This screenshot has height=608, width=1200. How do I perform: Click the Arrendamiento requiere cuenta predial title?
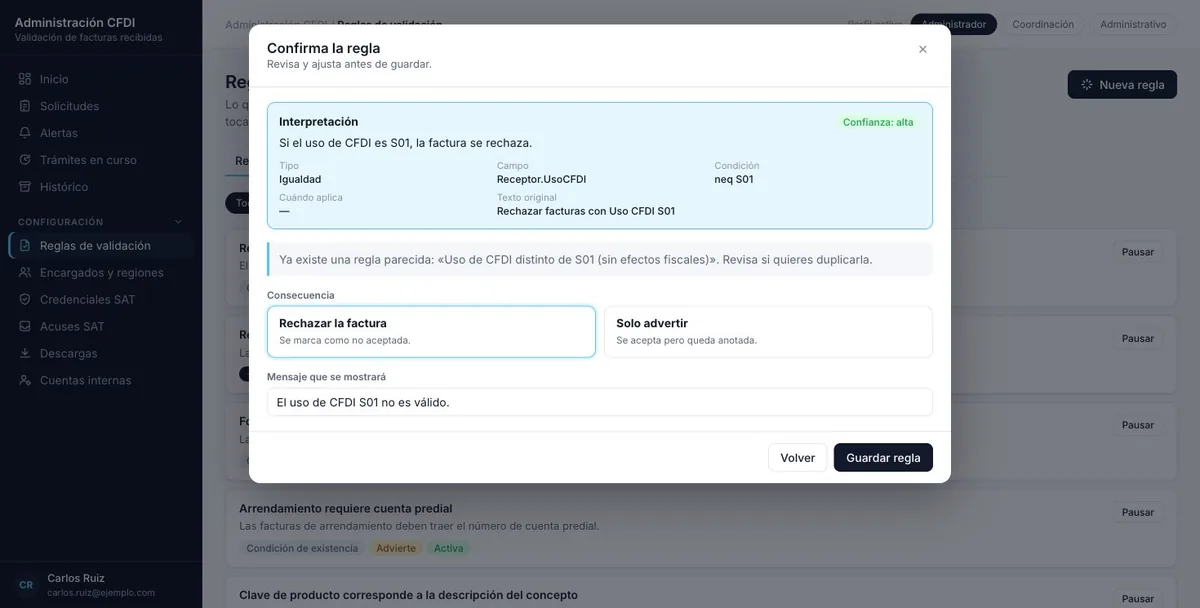[x=346, y=508]
